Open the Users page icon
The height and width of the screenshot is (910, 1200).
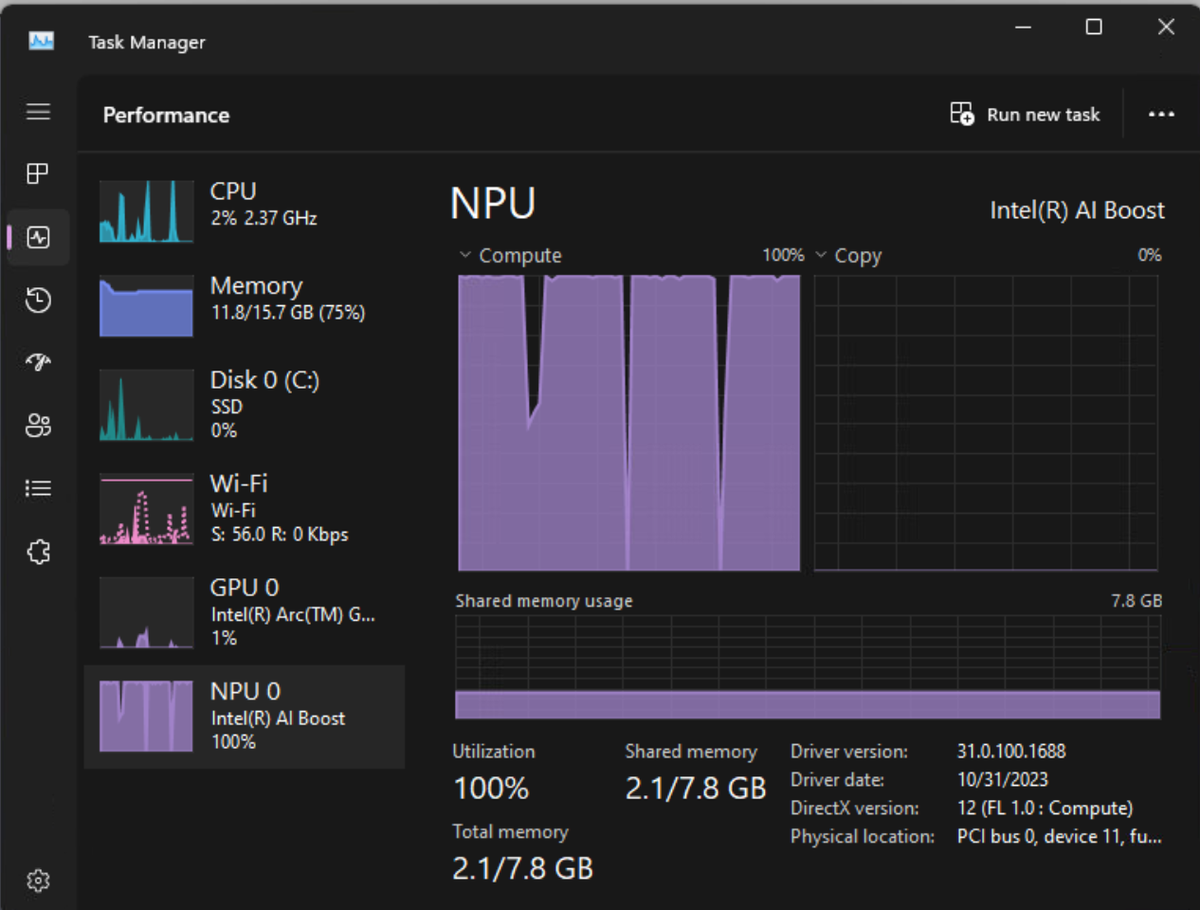pyautogui.click(x=37, y=425)
